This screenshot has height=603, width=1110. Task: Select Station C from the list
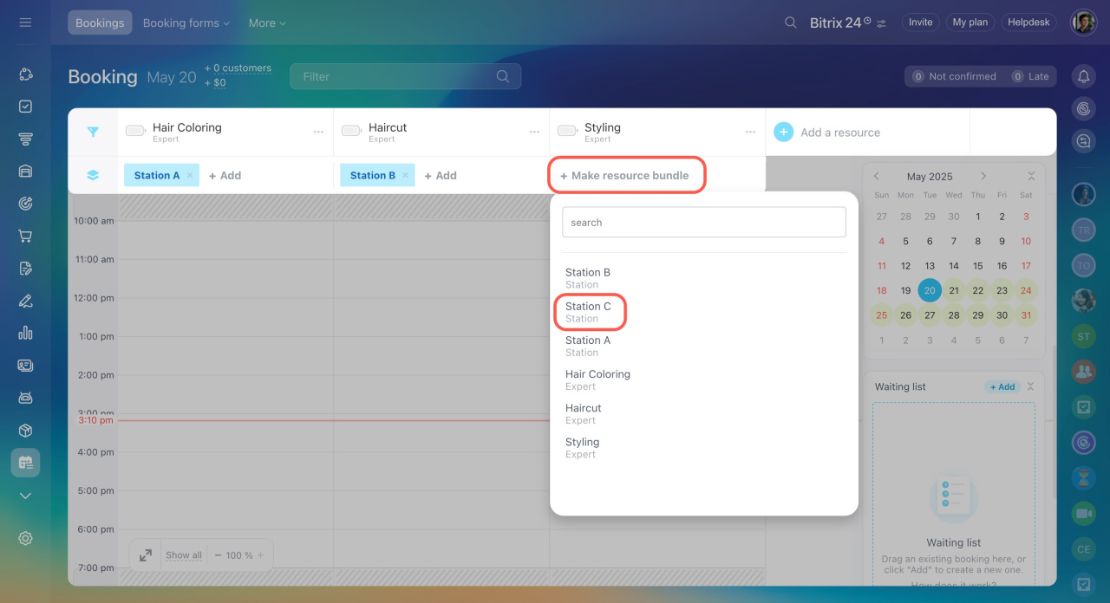[x=590, y=311]
